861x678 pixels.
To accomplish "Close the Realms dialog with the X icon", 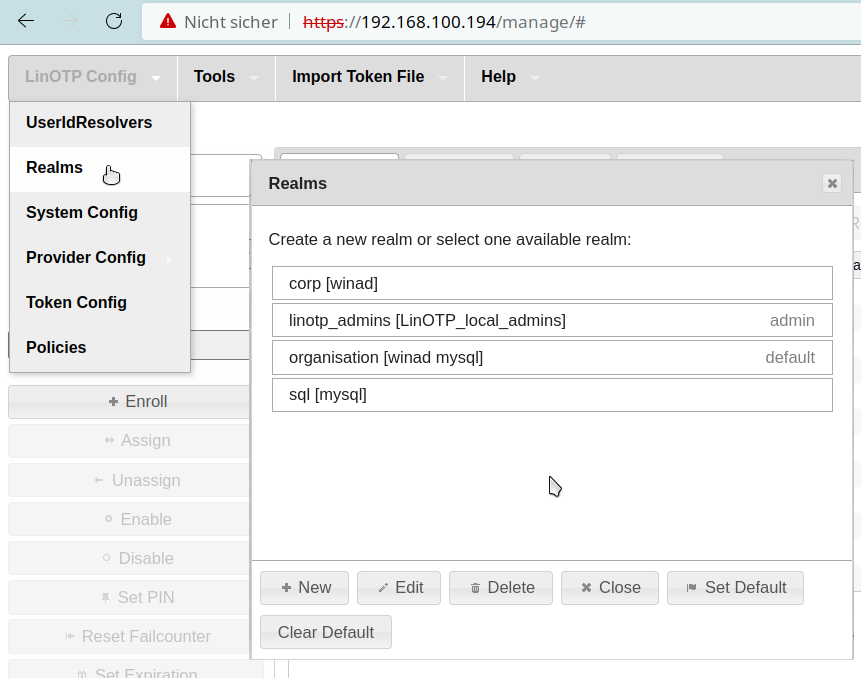I will 831,183.
